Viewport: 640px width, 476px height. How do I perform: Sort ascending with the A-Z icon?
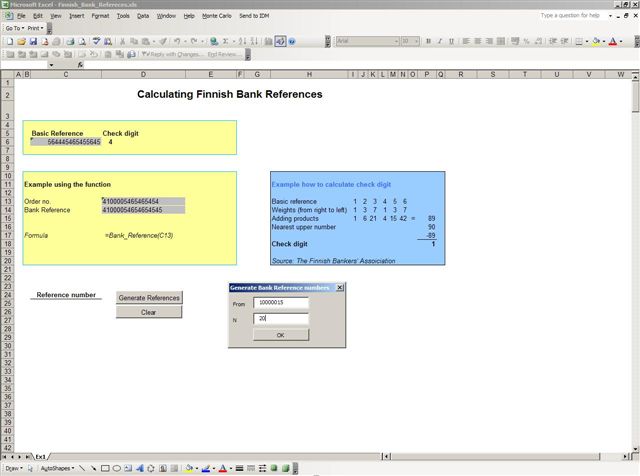click(242, 41)
